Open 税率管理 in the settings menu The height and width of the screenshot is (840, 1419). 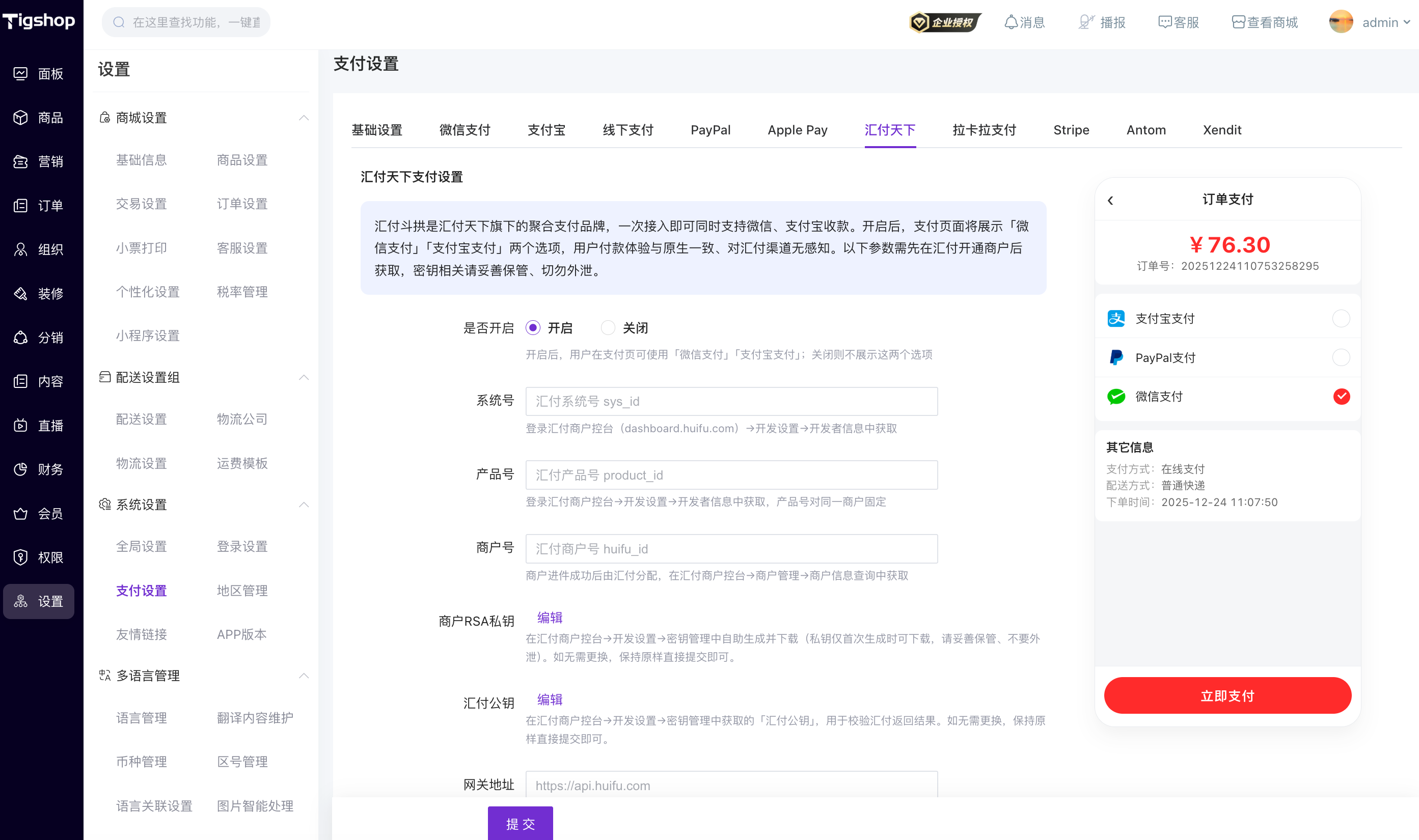242,292
